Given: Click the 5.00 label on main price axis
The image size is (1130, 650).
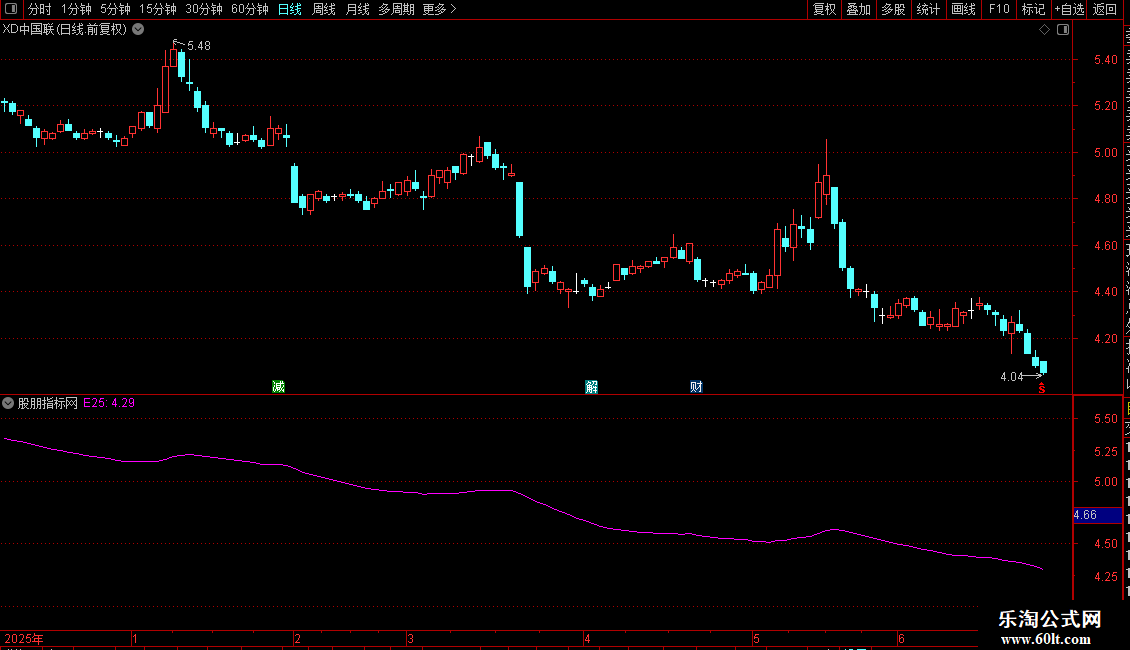Looking at the screenshot, I should pos(1105,153).
